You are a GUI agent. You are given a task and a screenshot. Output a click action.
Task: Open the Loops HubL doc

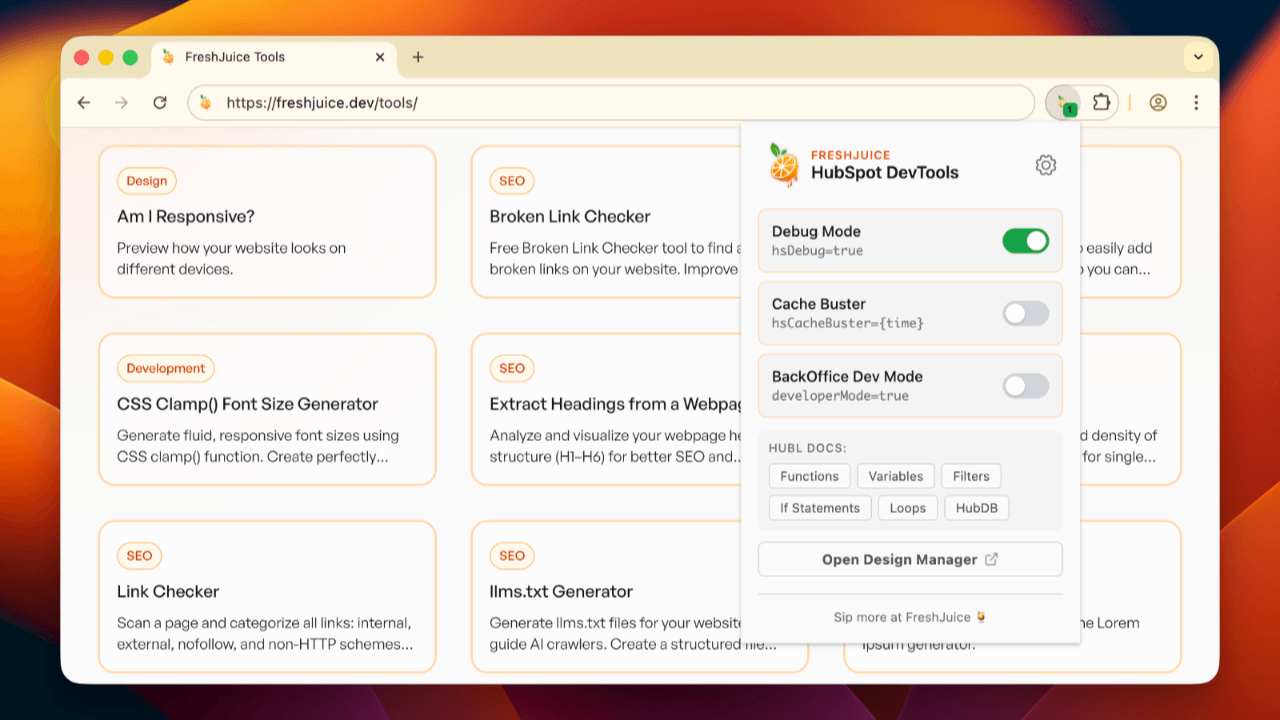point(908,508)
